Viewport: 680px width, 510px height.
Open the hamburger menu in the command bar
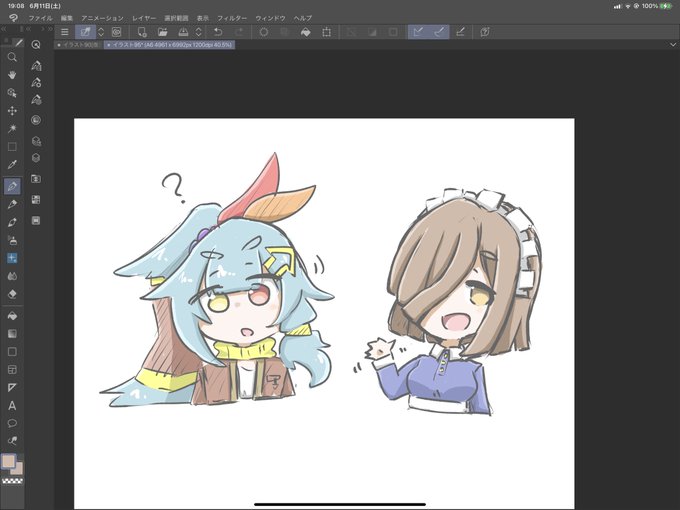pos(65,32)
